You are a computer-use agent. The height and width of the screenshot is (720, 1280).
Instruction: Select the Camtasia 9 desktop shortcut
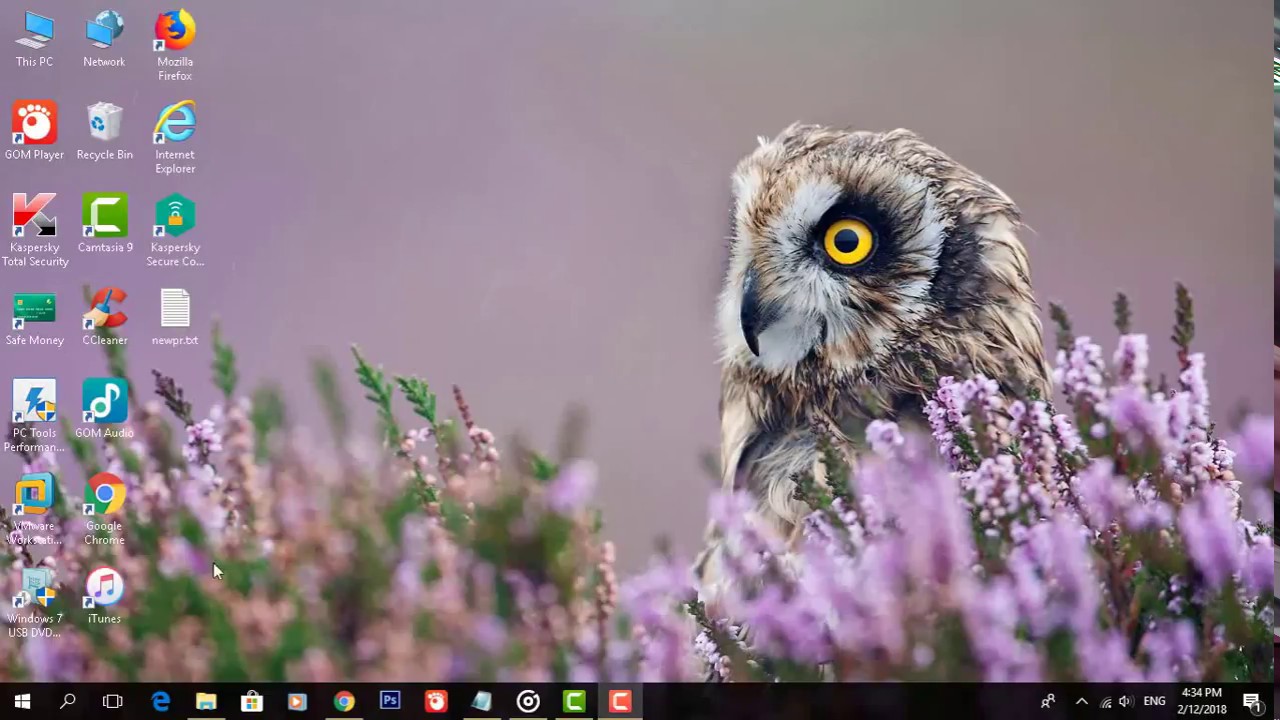(104, 225)
